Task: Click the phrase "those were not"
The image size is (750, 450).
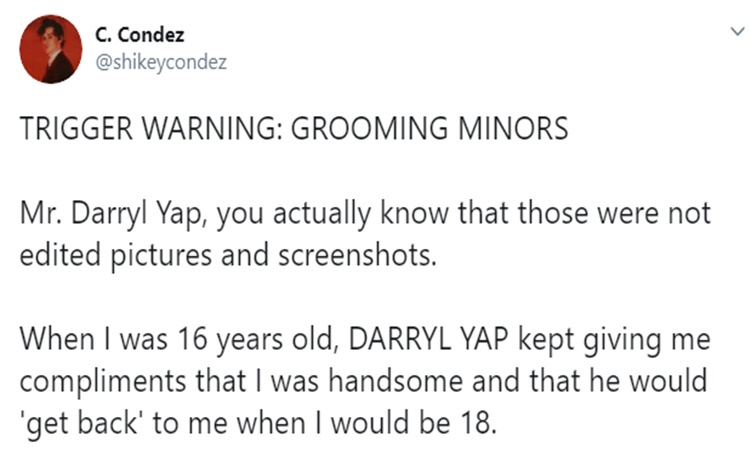Action: coord(626,217)
